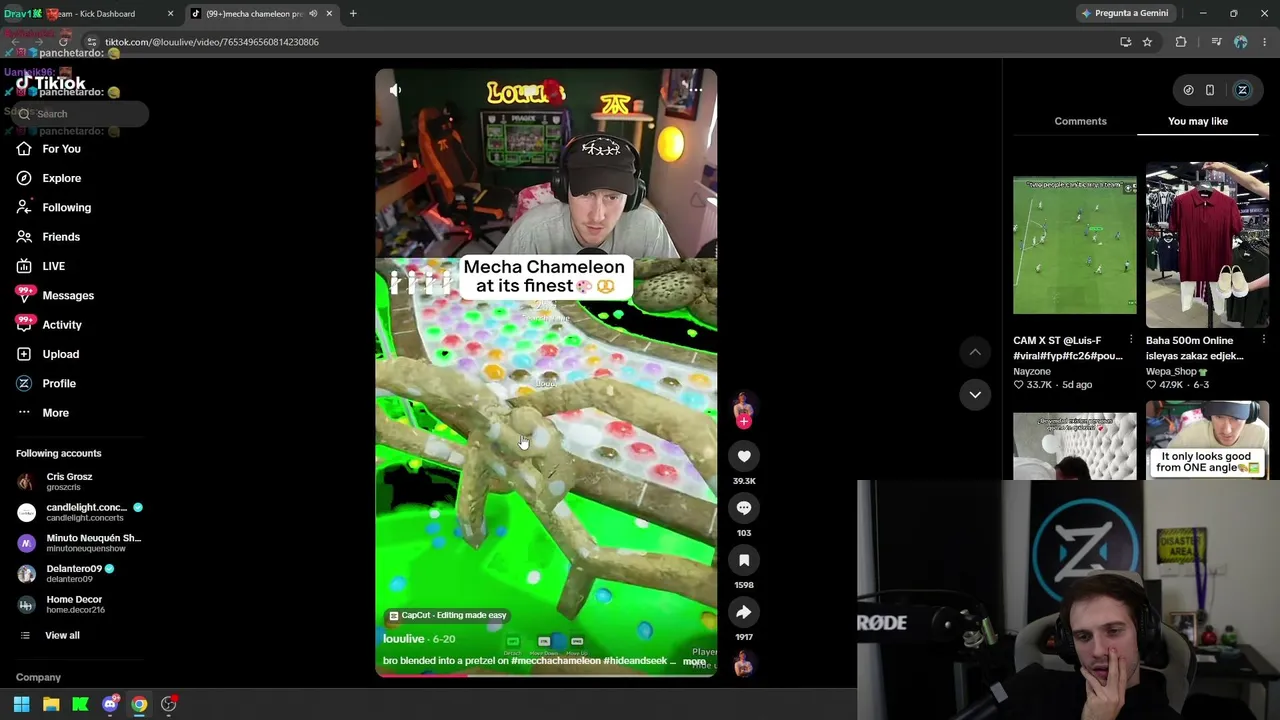1280x720 pixels.
Task: Open the Baha 500m red shirt thumbnail
Action: click(x=1207, y=246)
